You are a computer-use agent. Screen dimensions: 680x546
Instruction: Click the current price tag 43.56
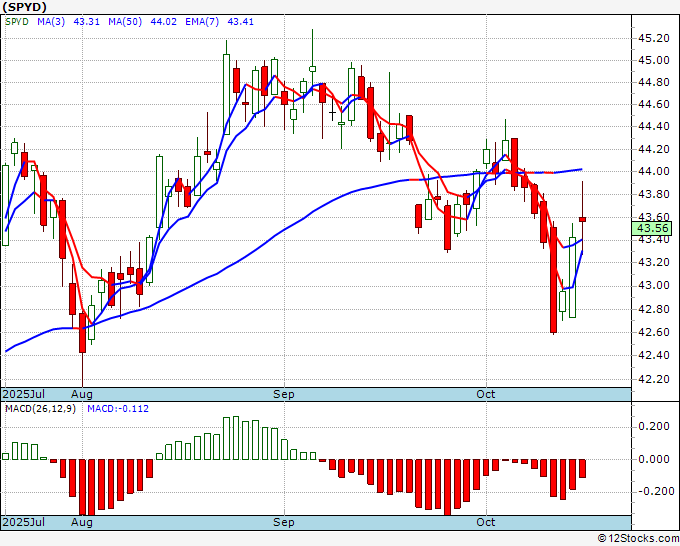(652, 228)
